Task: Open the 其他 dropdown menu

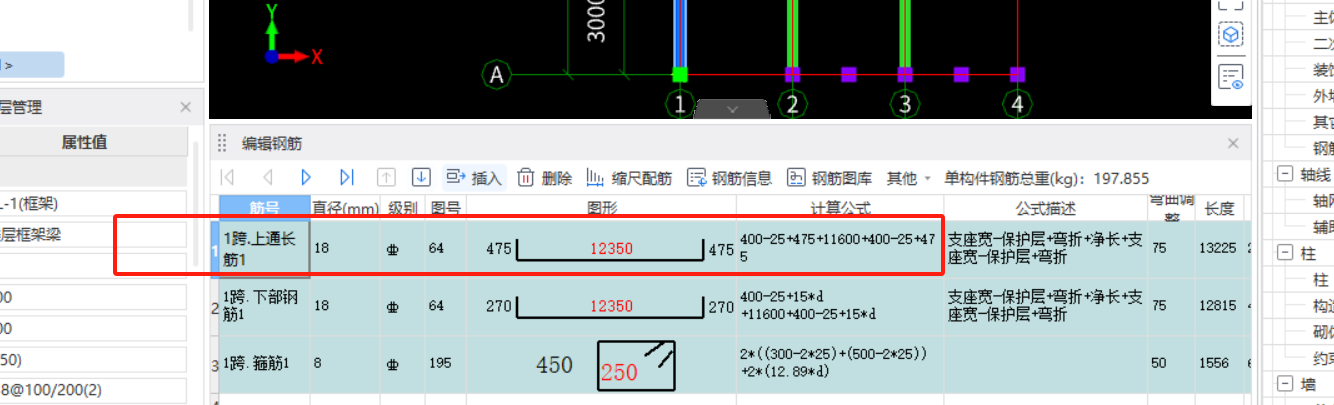Action: [x=908, y=178]
